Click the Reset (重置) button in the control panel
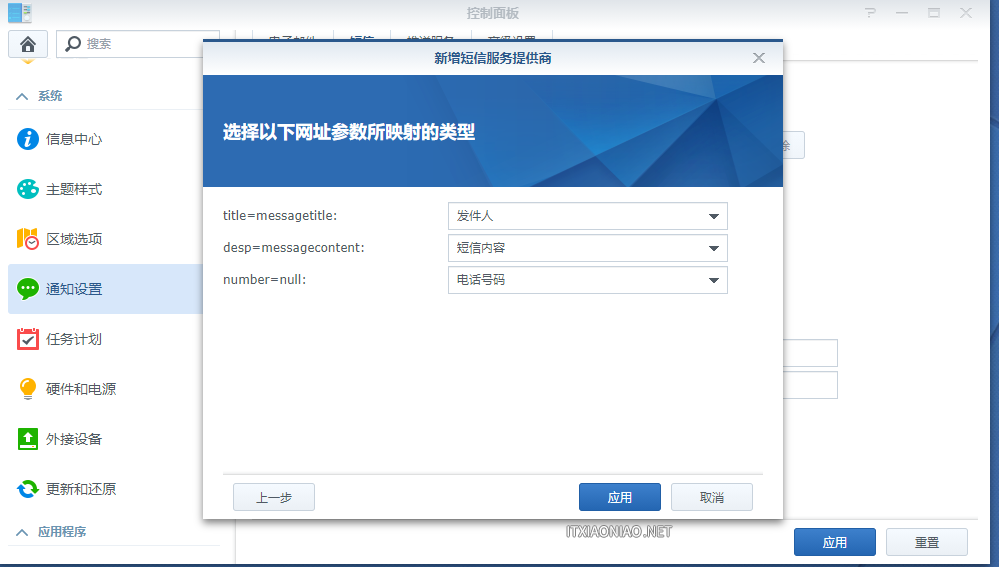The width and height of the screenshot is (999, 567). coord(926,542)
